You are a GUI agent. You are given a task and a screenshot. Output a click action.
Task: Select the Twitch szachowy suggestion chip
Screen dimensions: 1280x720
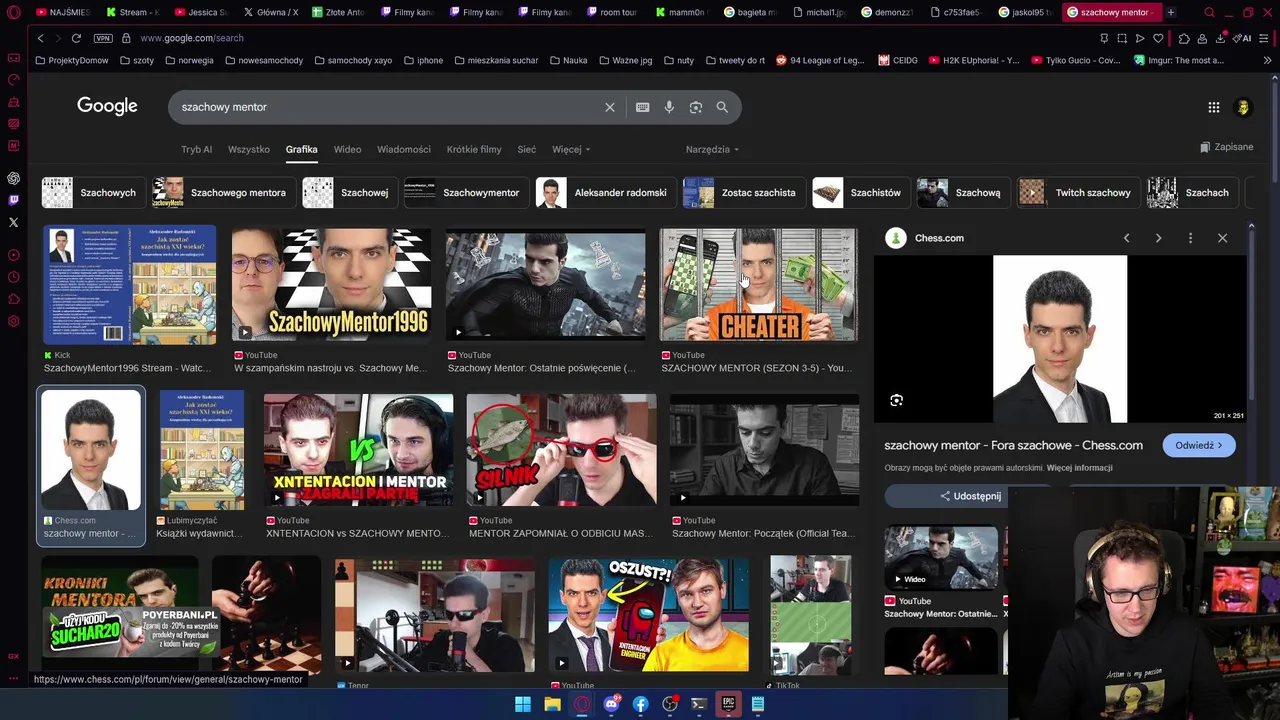pyautogui.click(x=1078, y=192)
